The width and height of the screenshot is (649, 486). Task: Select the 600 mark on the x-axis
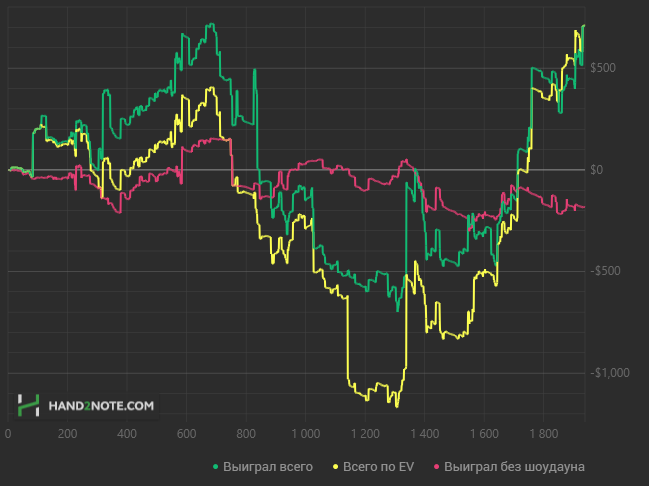186,433
